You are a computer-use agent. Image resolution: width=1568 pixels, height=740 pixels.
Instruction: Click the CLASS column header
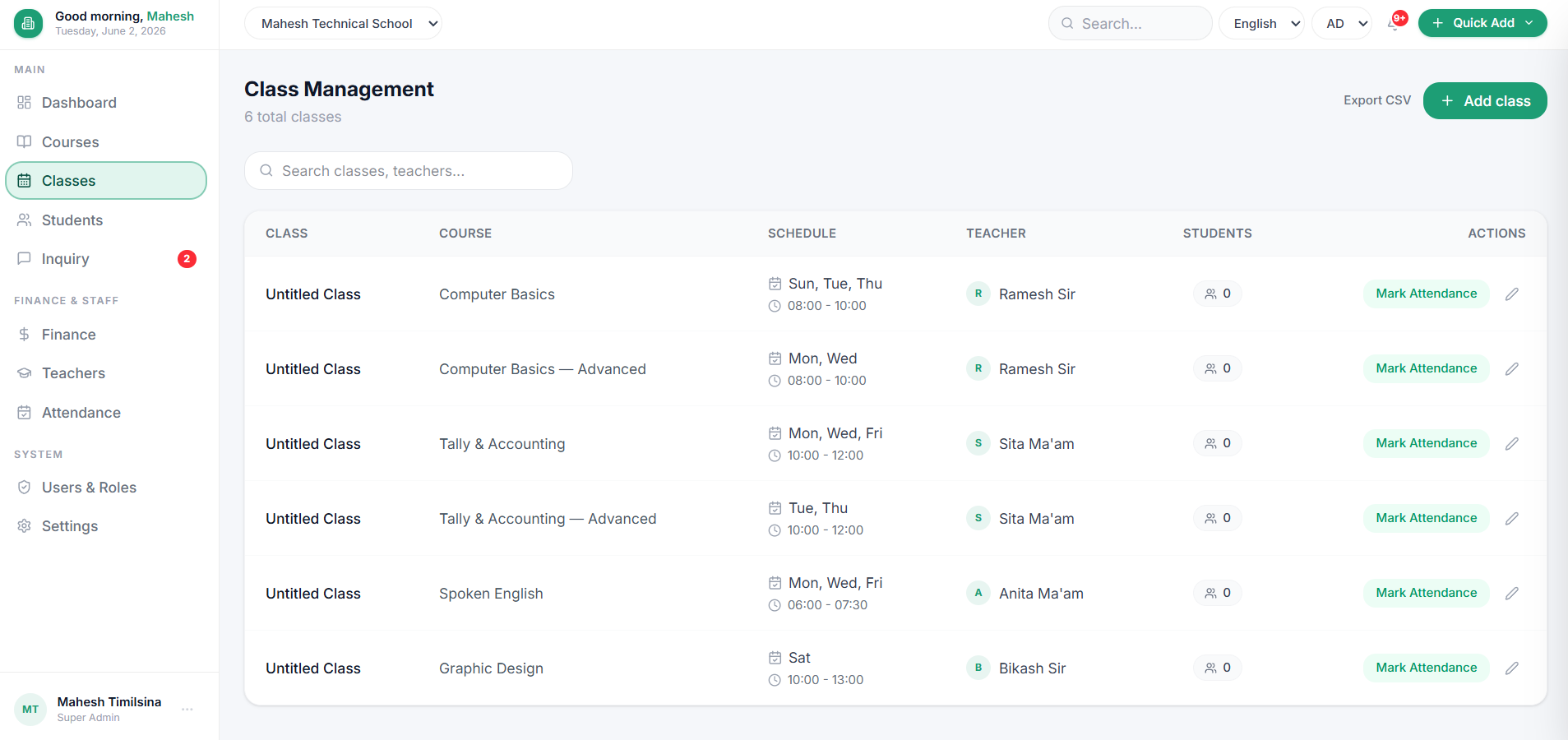click(286, 234)
